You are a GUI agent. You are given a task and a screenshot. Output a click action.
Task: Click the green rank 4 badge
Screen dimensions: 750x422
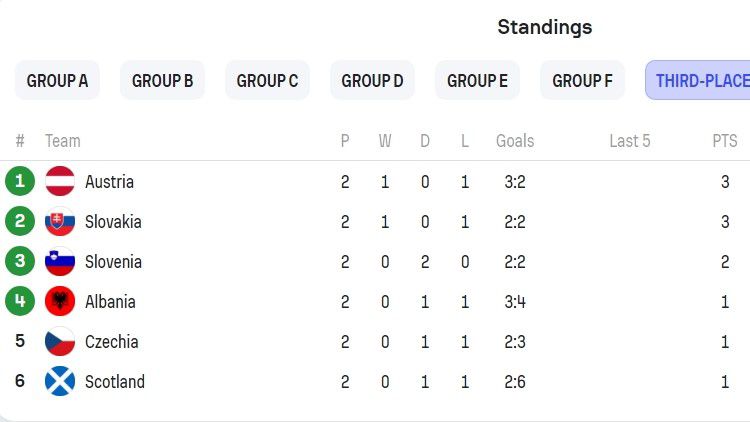[x=20, y=301]
